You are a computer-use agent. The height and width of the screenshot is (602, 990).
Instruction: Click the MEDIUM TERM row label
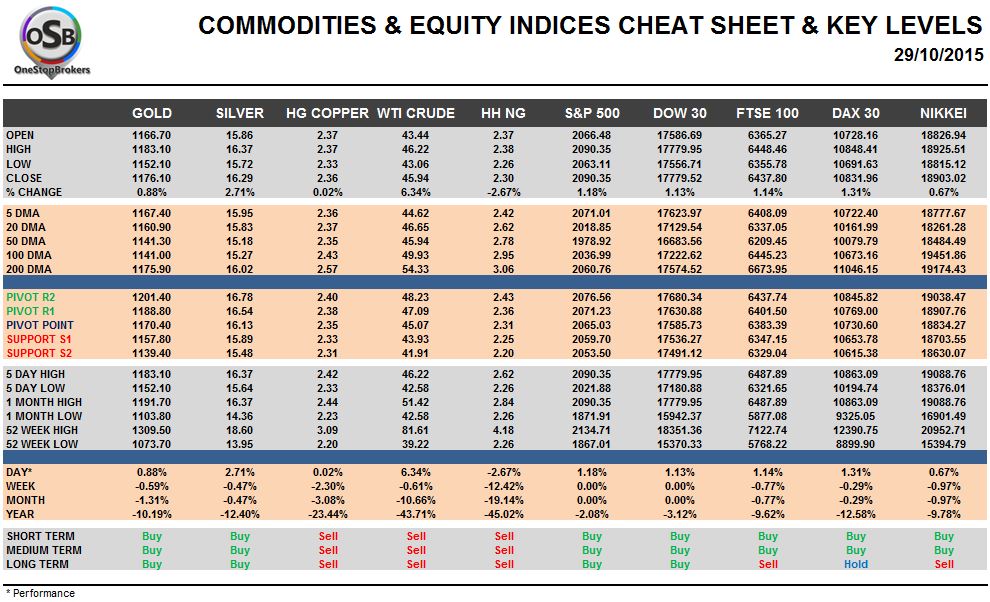(43, 550)
